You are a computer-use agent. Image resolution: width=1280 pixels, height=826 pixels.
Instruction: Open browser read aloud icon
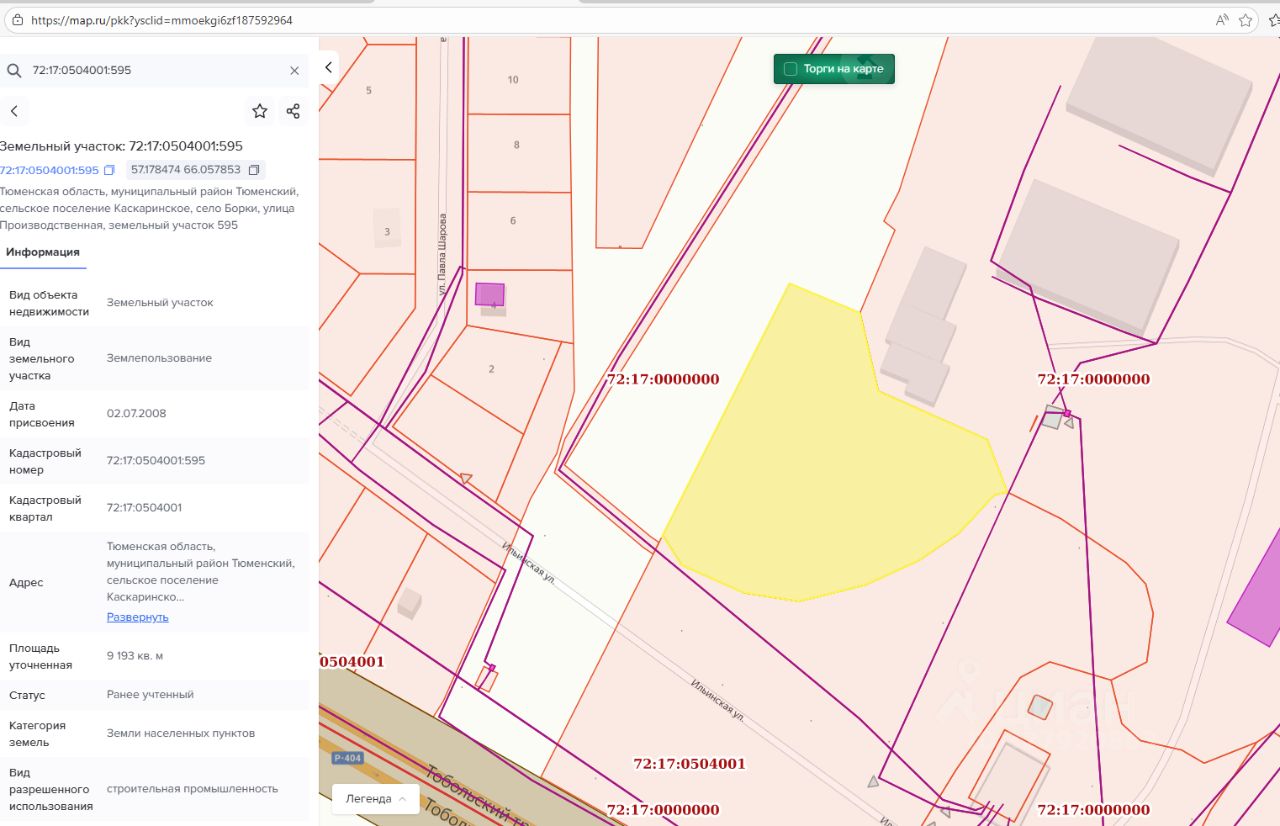click(1221, 20)
